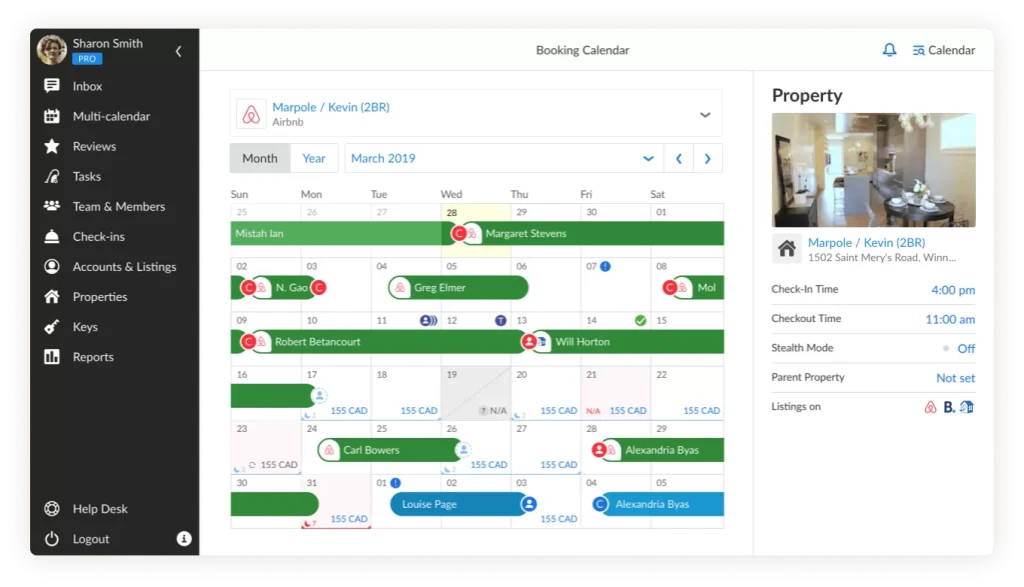1024x587 pixels.
Task: Select the Month view button
Action: (260, 158)
